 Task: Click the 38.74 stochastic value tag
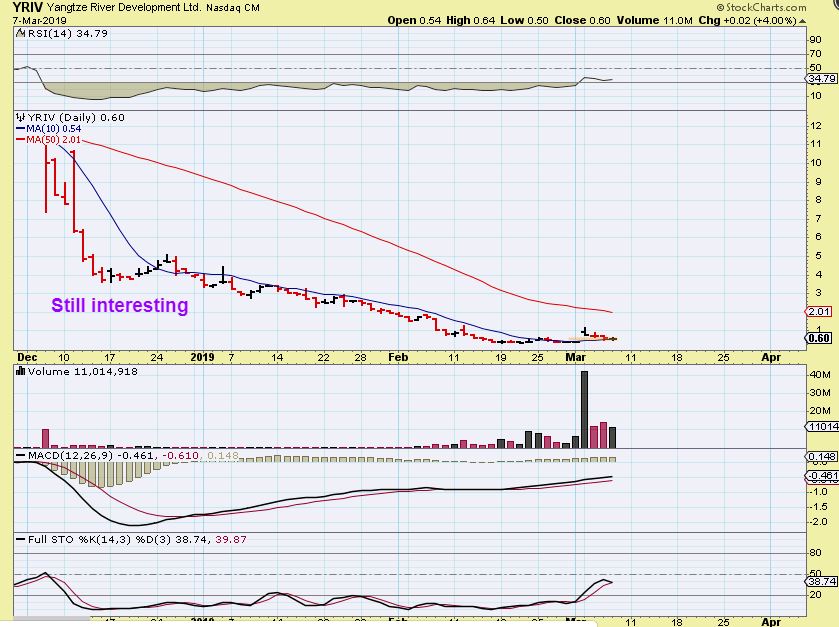tap(822, 581)
